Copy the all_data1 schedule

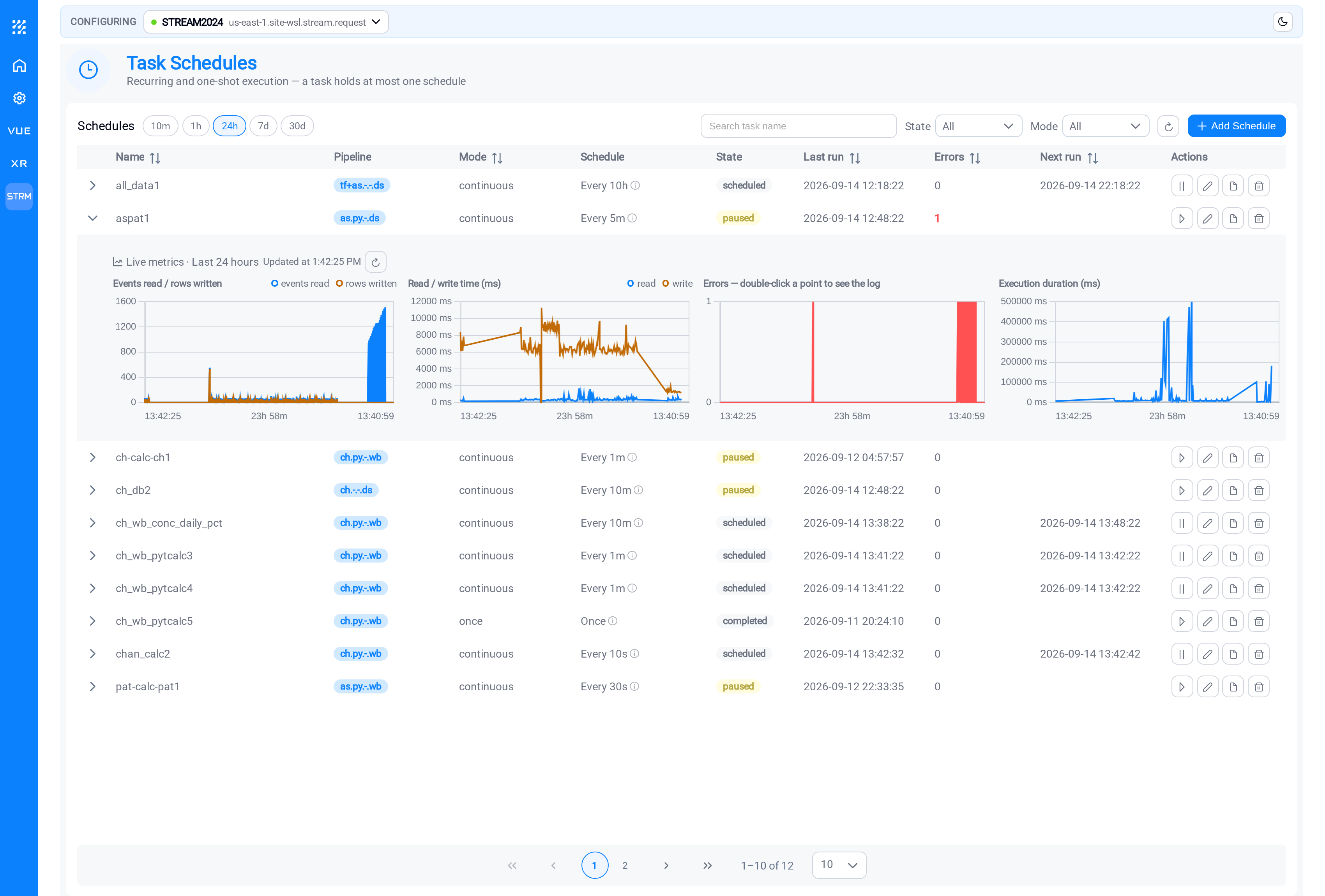[x=1233, y=186]
